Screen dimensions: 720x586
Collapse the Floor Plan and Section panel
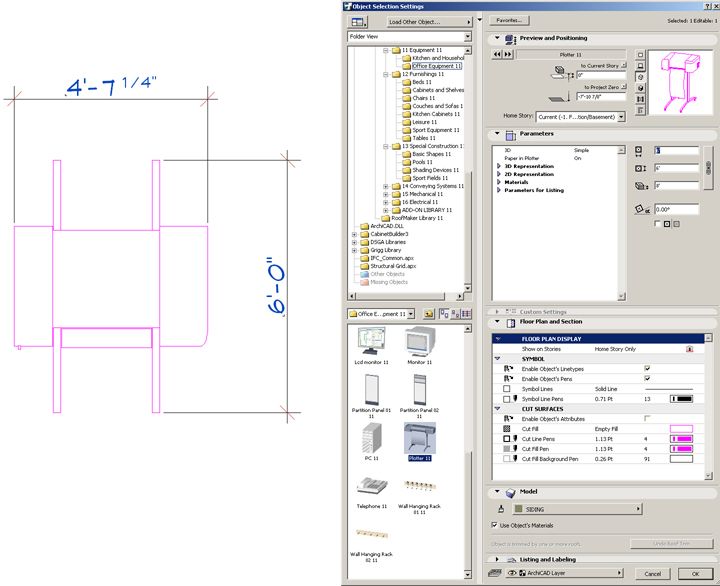tap(497, 321)
